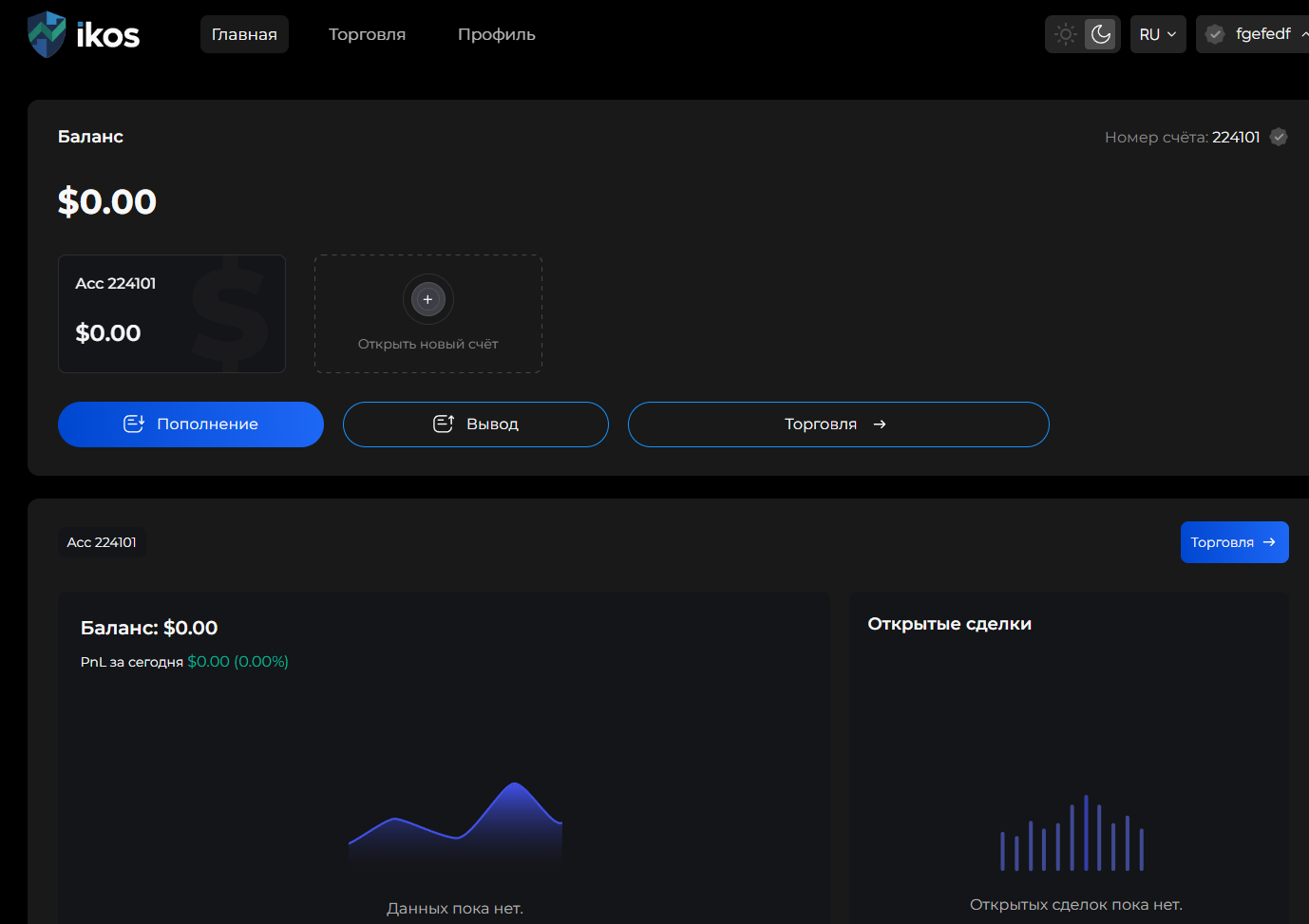
Task: Click verification checkmark next to account number
Action: (1279, 137)
